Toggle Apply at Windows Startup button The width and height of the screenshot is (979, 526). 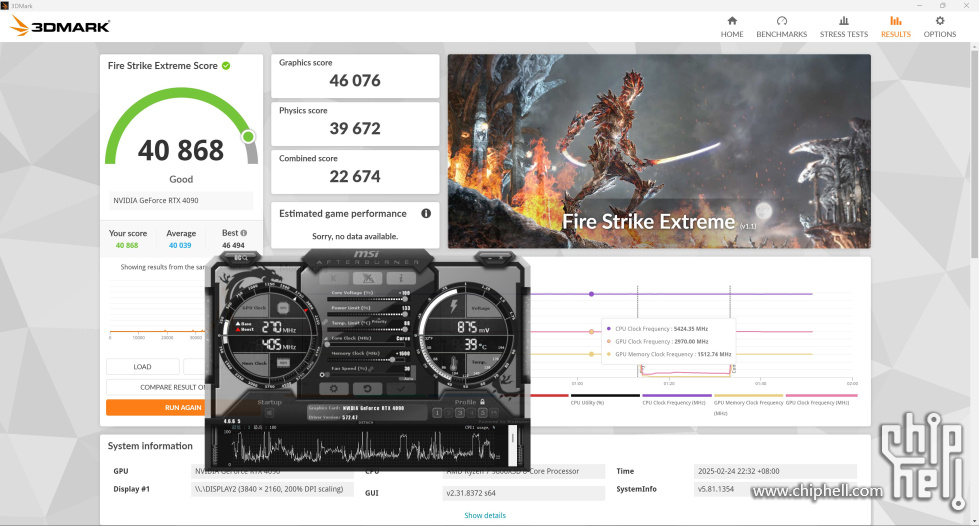pos(269,413)
